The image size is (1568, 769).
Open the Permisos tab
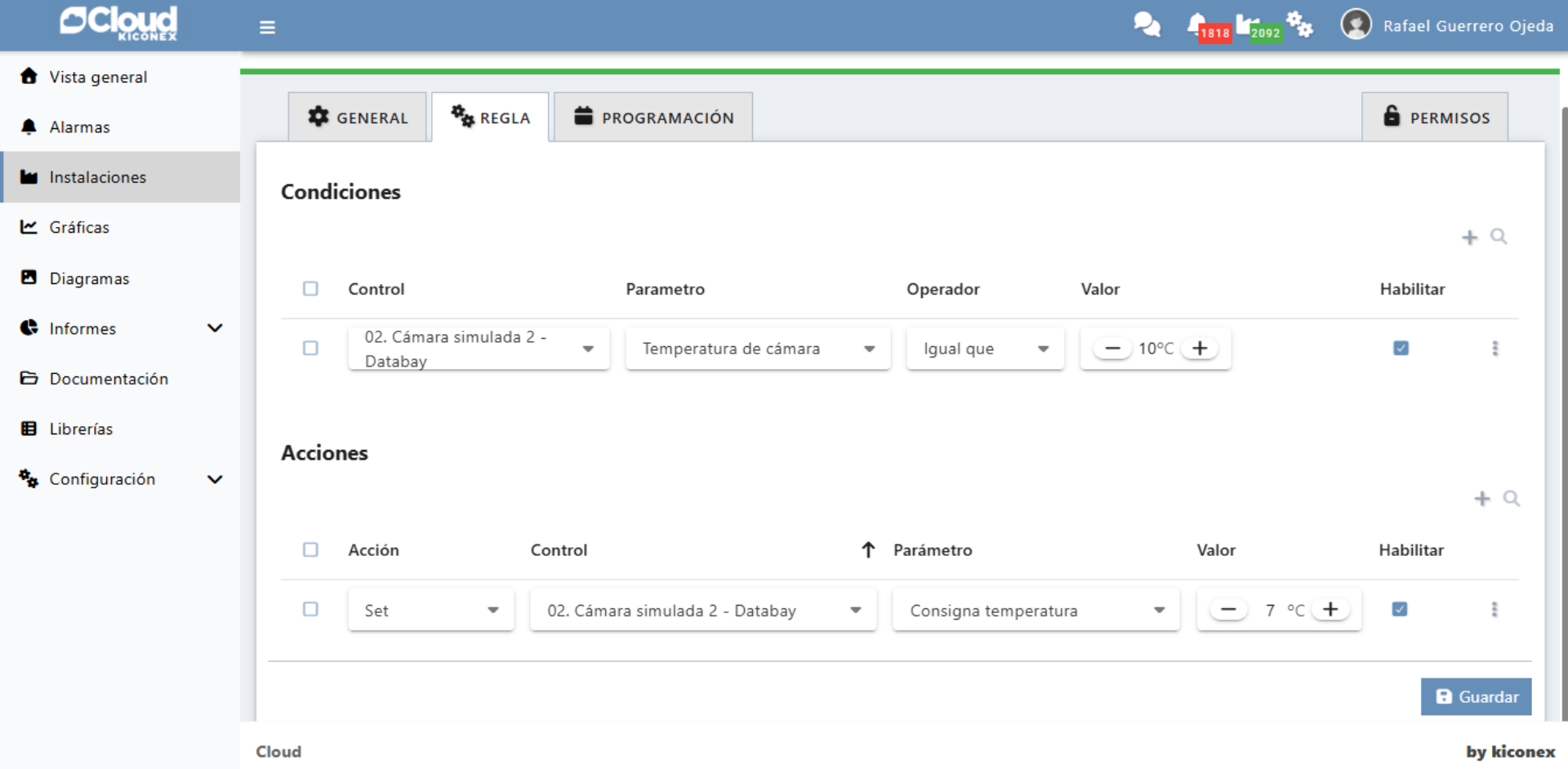1435,118
